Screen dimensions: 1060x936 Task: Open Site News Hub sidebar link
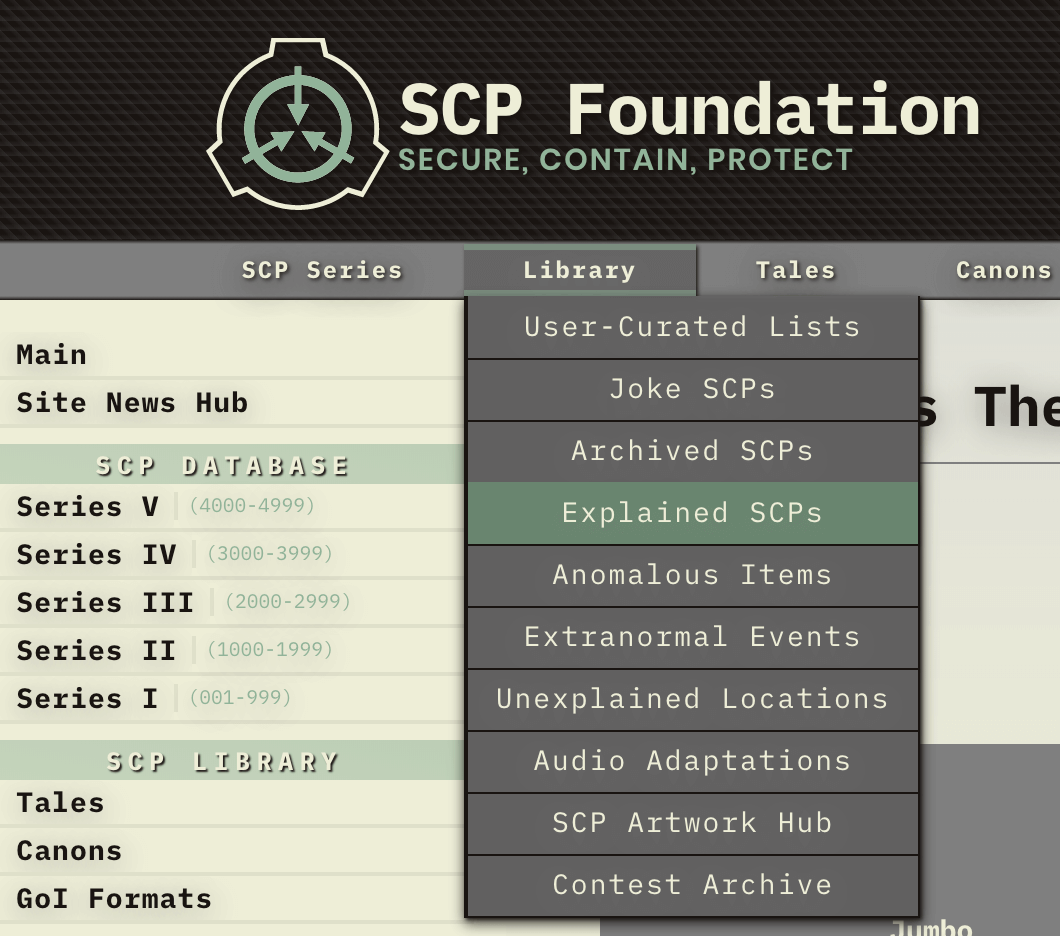132,403
